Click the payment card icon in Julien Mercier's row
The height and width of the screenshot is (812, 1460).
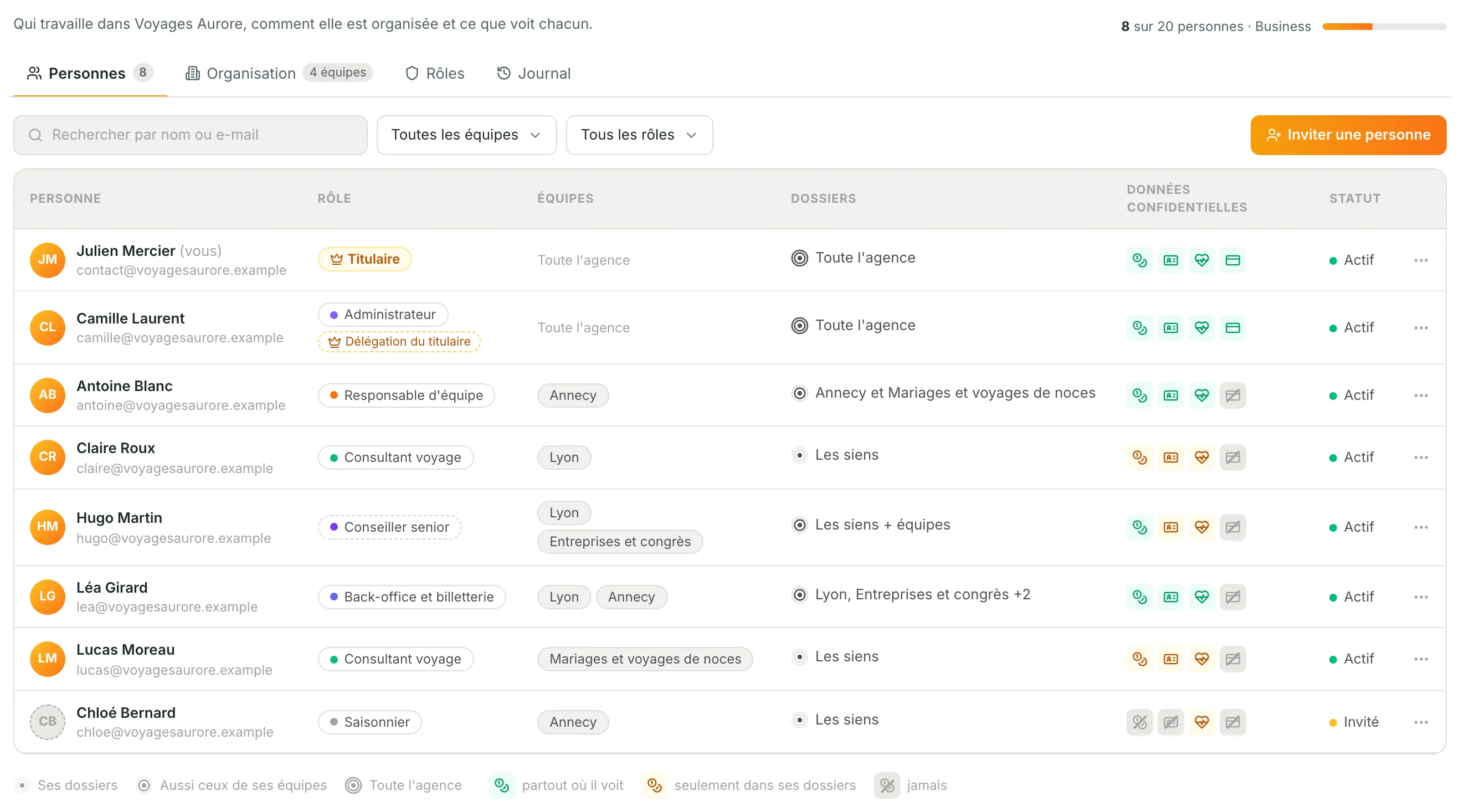tap(1233, 260)
